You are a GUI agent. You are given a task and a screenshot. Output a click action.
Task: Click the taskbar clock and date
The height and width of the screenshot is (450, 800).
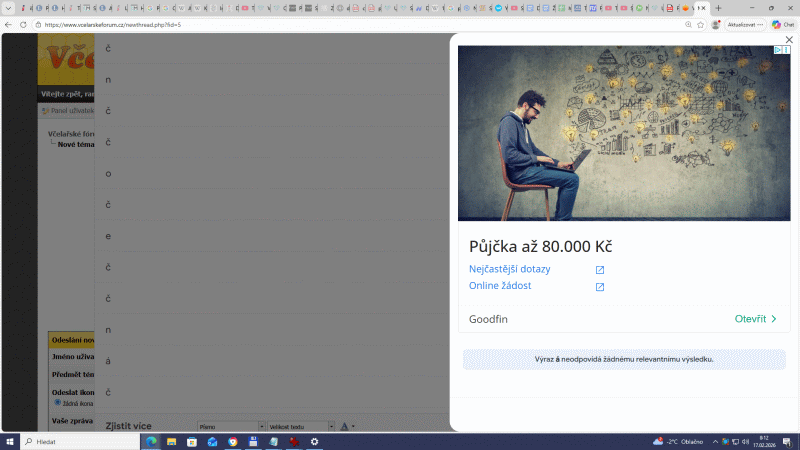click(764, 442)
